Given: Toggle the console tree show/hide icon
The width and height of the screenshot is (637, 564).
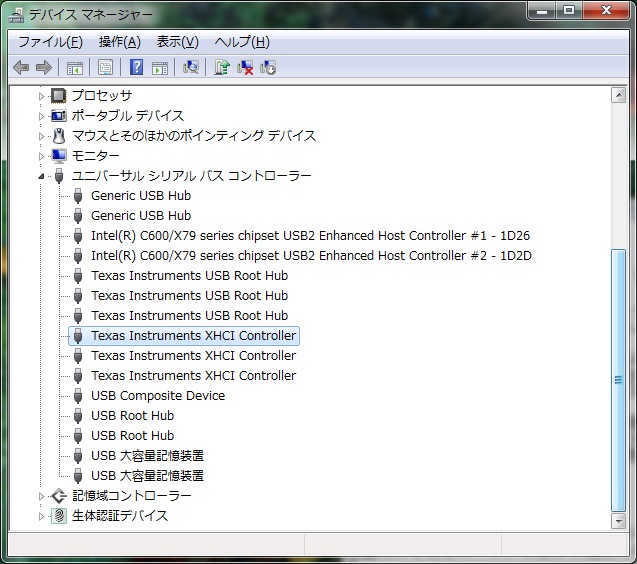Looking at the screenshot, I should pos(75,67).
